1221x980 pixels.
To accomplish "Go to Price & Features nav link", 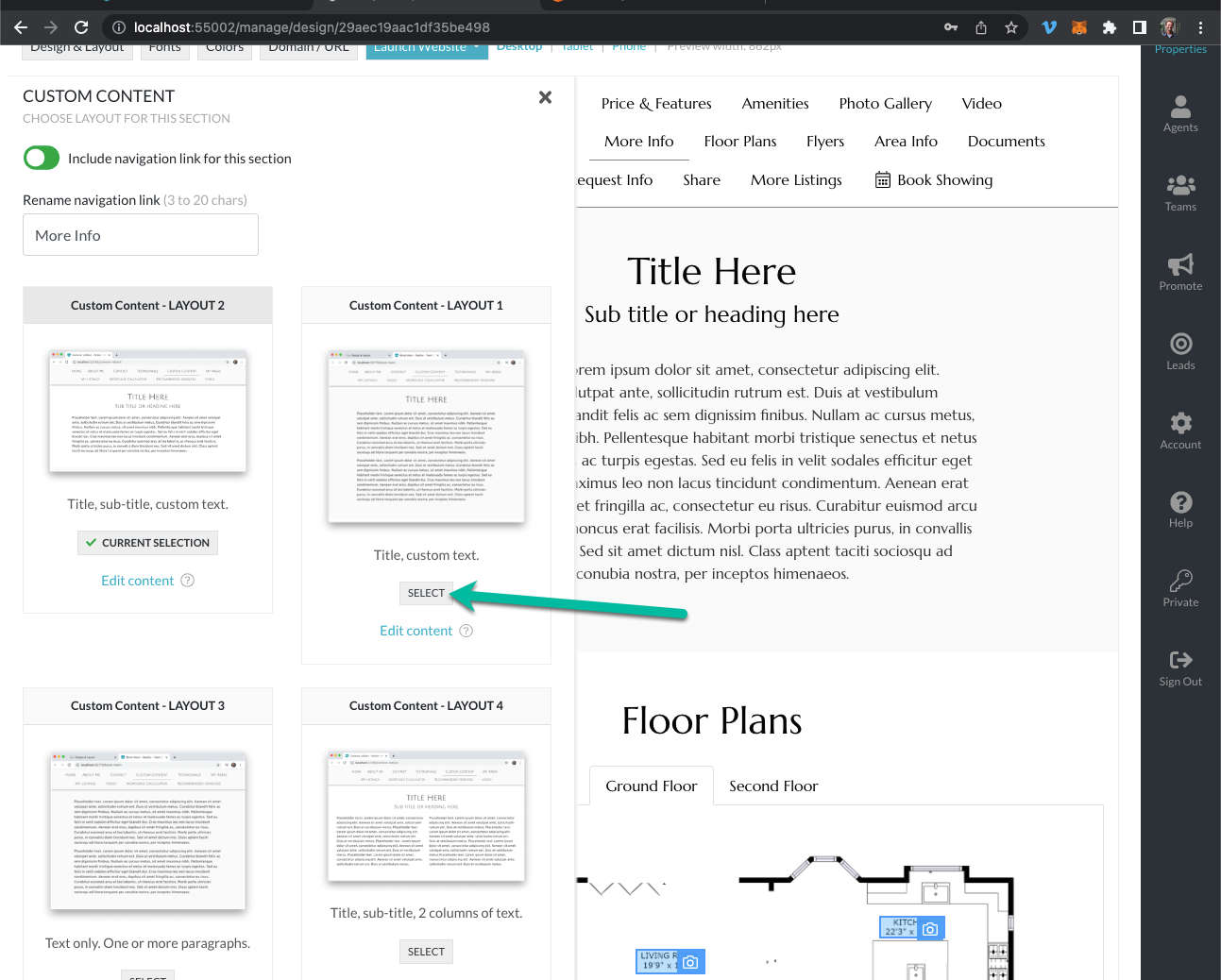I will pos(656,104).
